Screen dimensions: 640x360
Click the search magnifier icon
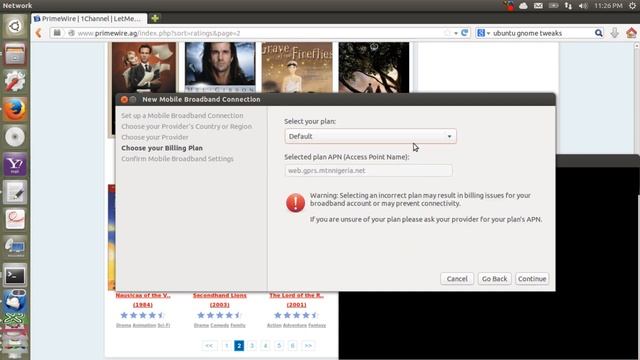(x=598, y=33)
